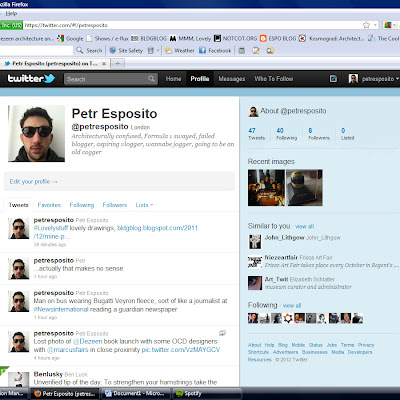The width and height of the screenshot is (400, 400).
Task: Open the photo icon on Dezeen tweet
Action: click(x=222, y=333)
